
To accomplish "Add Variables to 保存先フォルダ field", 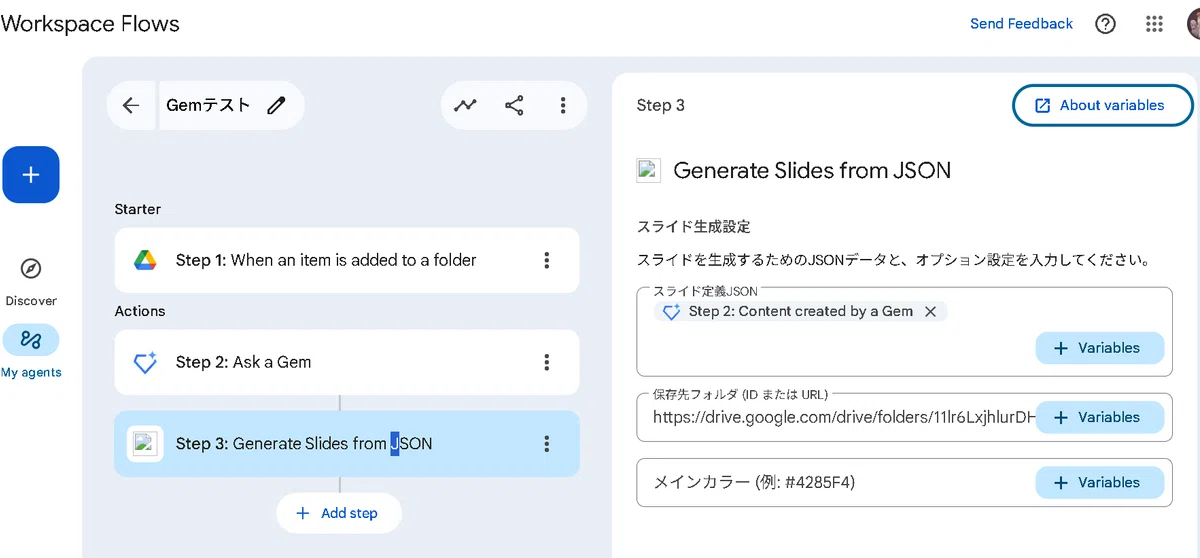I will point(1100,417).
